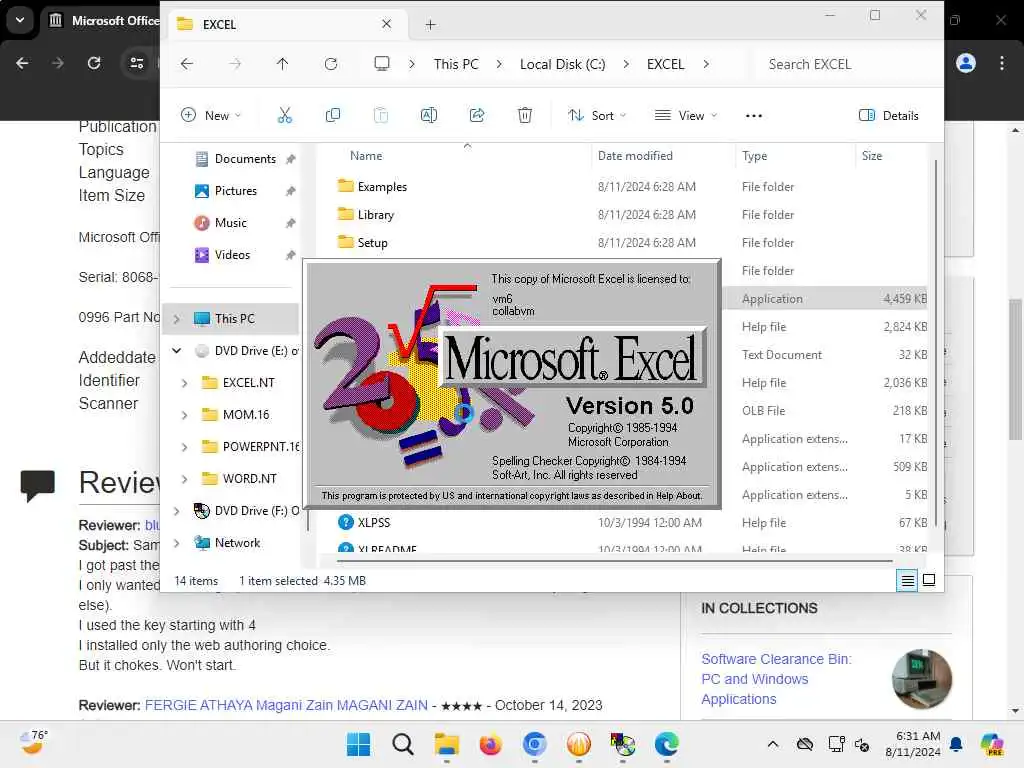Image resolution: width=1024 pixels, height=768 pixels.
Task: Select the Examples folder
Action: (382, 187)
